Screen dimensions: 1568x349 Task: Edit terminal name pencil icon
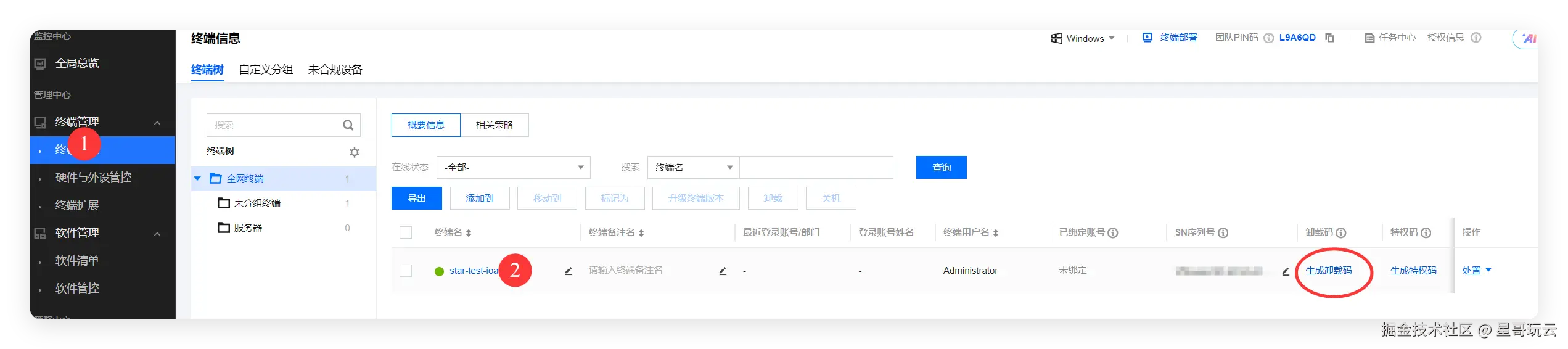[569, 271]
